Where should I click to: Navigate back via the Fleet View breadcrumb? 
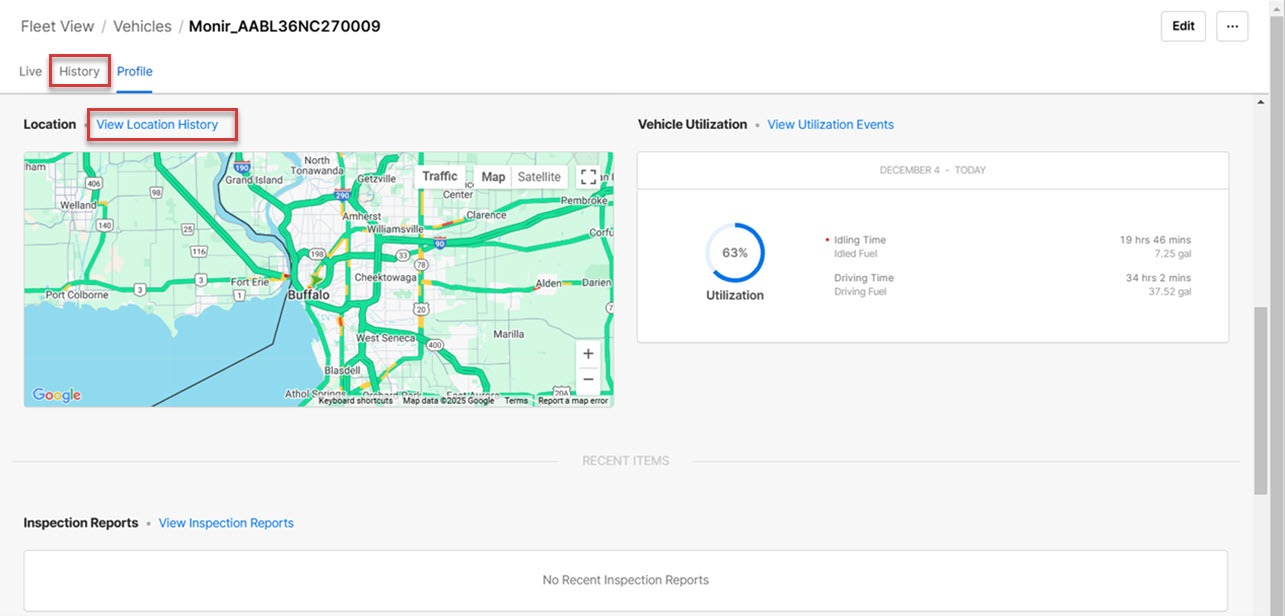click(x=57, y=26)
